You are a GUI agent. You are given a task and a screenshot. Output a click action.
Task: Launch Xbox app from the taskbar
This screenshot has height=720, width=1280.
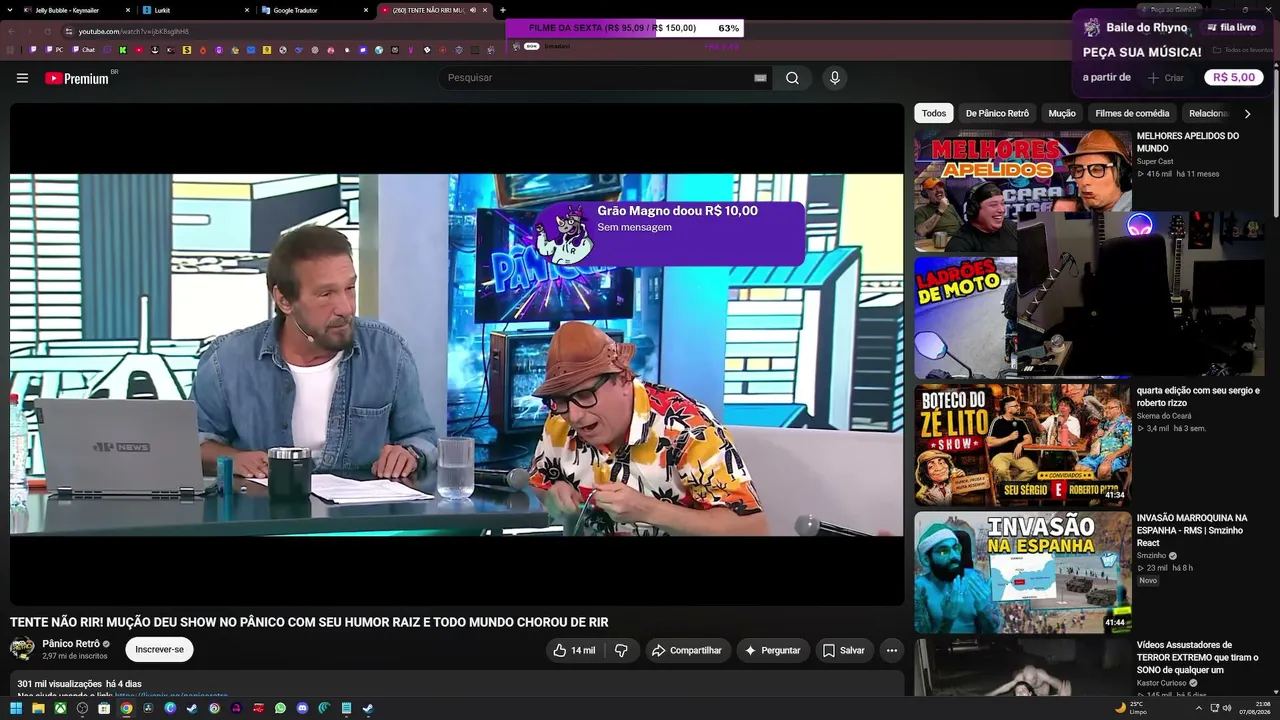(x=60, y=708)
